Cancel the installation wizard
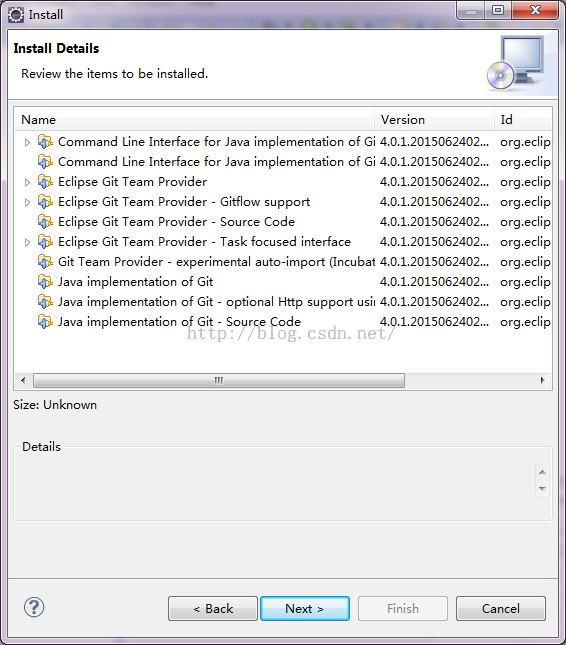 [x=501, y=608]
